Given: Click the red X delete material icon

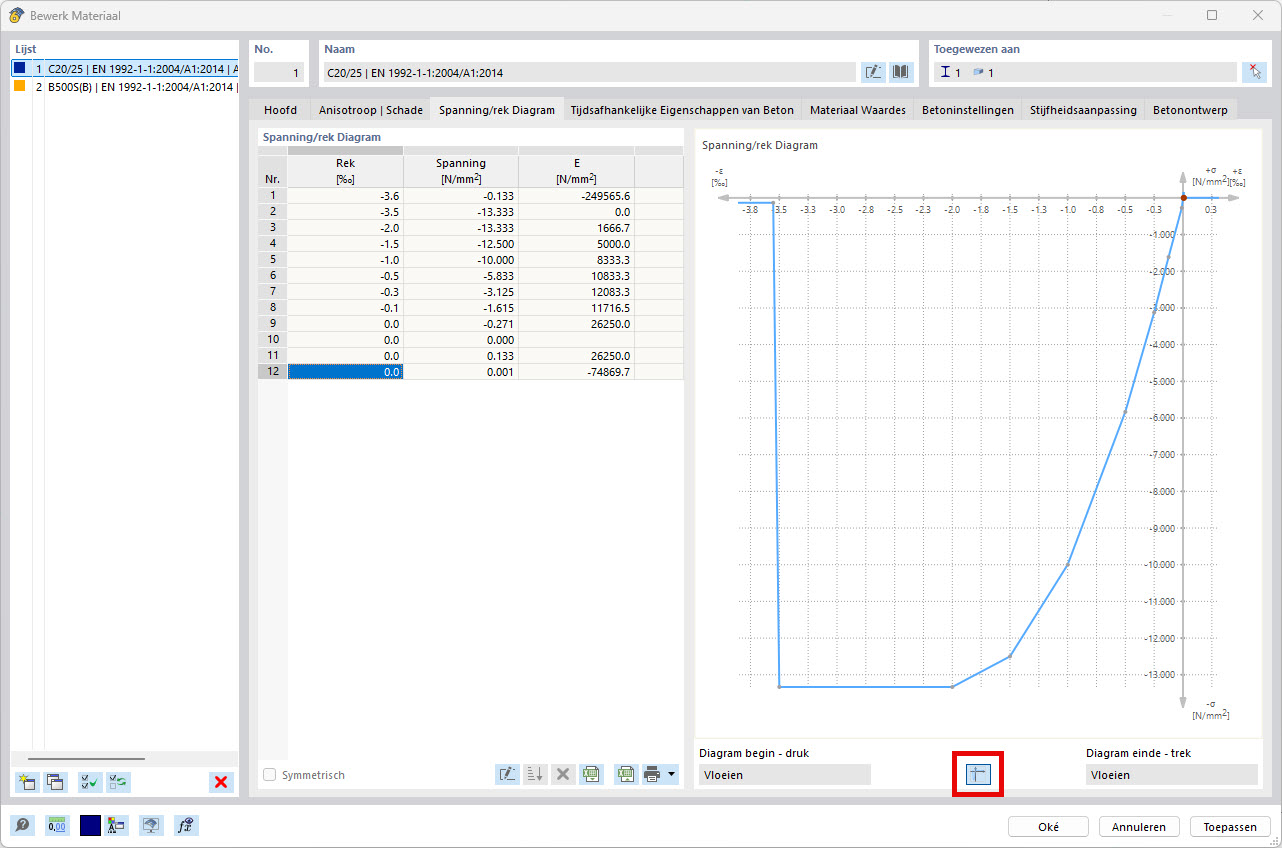Looking at the screenshot, I should point(221,782).
